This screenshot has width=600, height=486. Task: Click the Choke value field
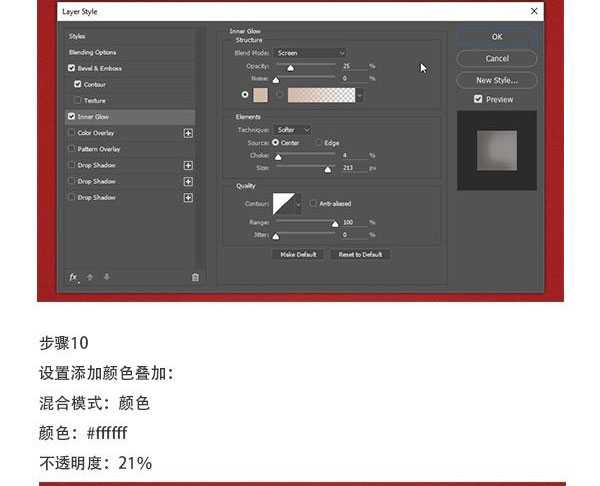pos(353,155)
